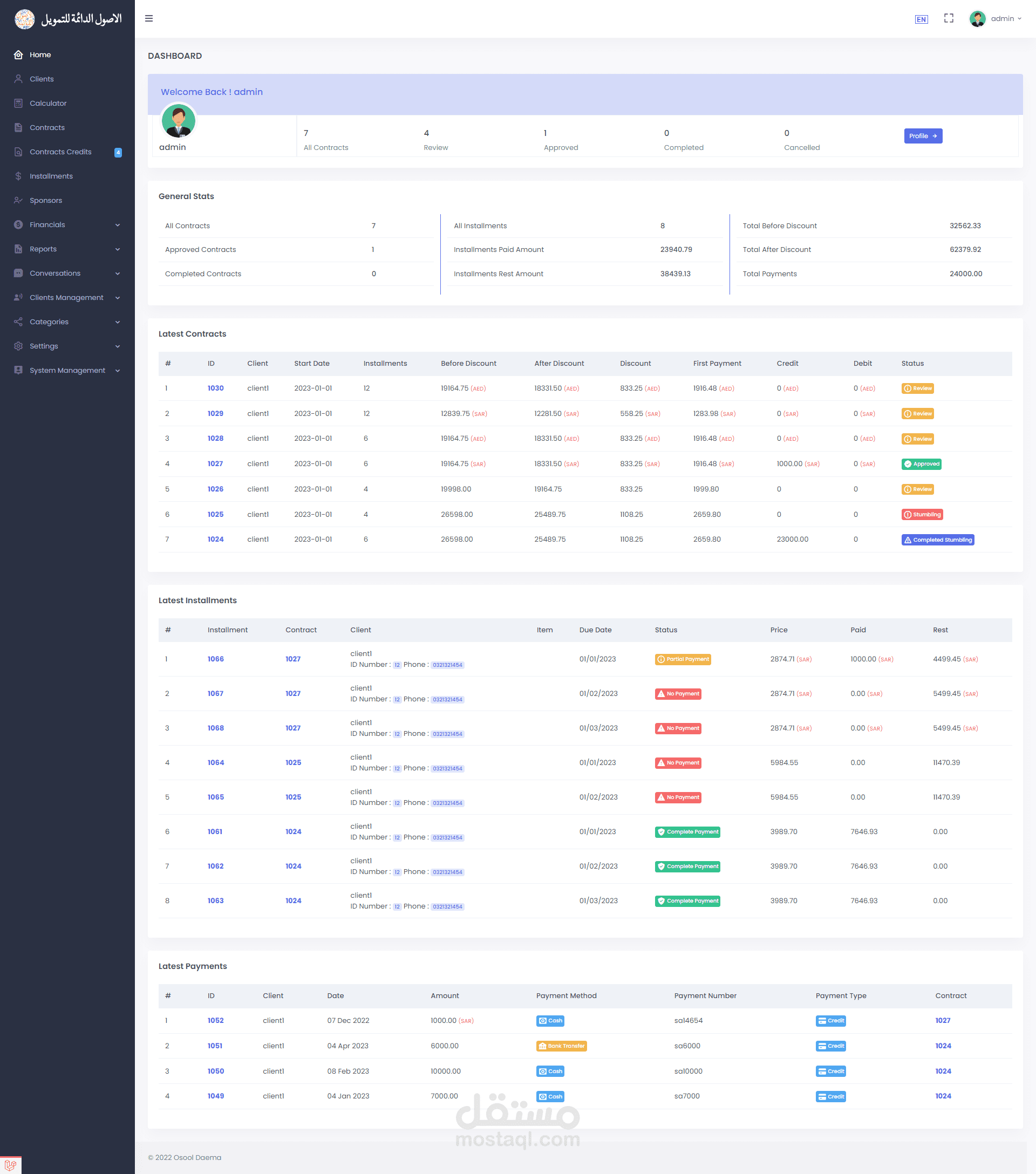This screenshot has width=1036, height=1174.
Task: Click the Laravel debug icon at bottom-left
Action: click(10, 1165)
